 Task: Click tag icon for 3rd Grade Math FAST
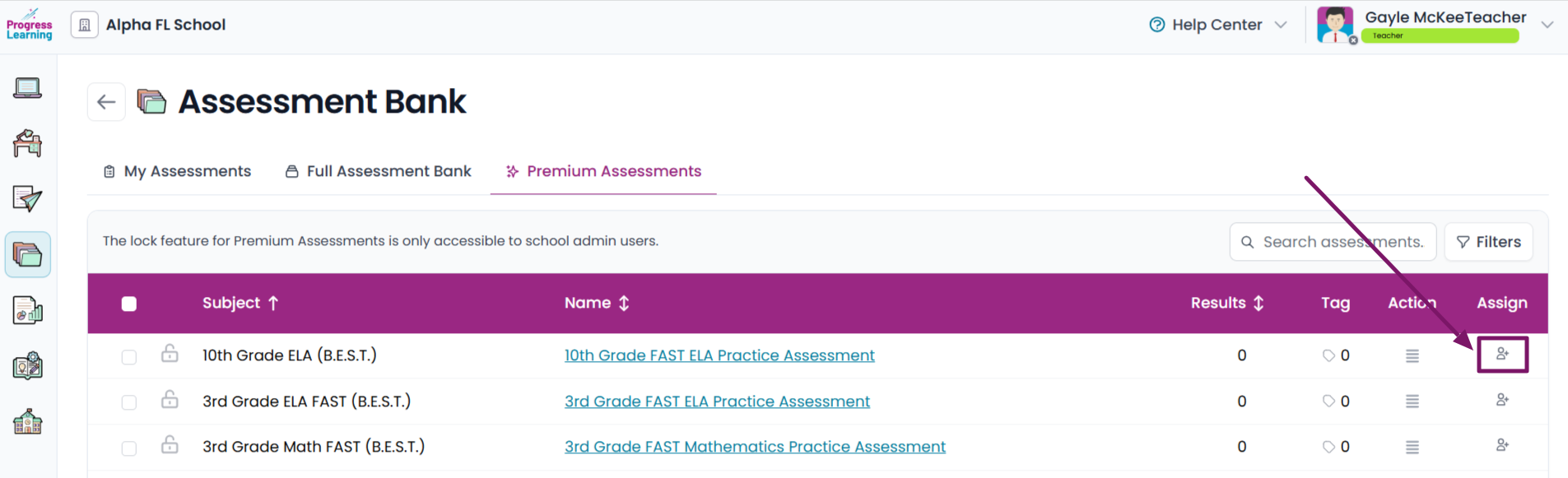pos(1328,447)
